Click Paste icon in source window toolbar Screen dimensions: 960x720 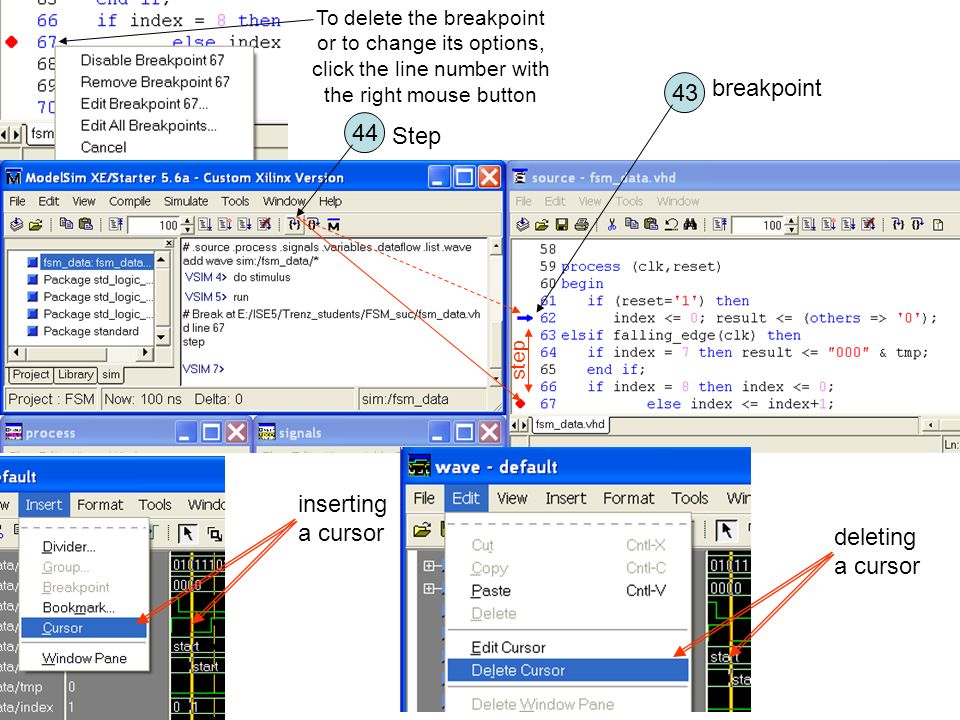[x=651, y=224]
